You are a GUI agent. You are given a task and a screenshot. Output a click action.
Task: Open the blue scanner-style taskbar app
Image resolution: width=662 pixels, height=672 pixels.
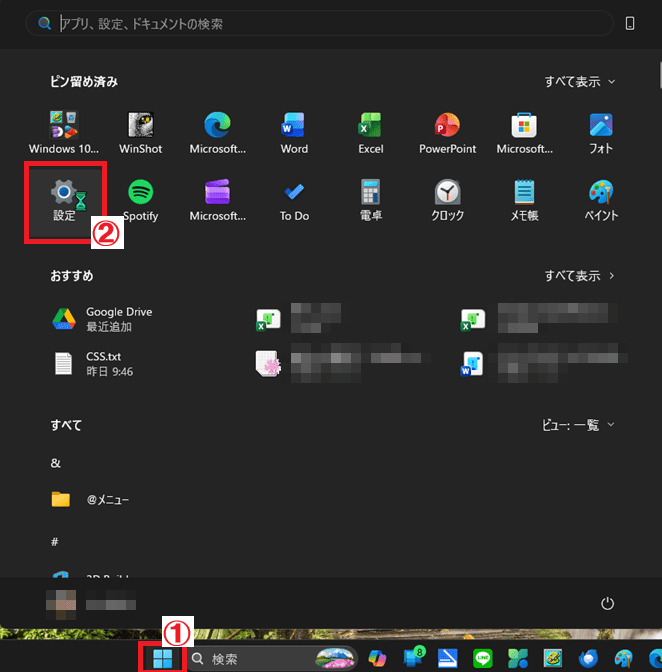click(448, 658)
